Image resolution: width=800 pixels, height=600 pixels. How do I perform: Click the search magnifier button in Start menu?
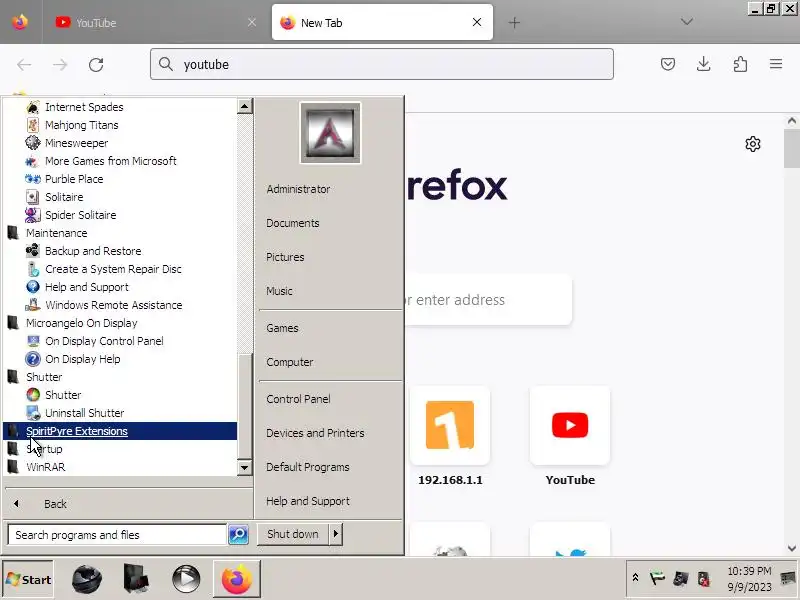(238, 534)
